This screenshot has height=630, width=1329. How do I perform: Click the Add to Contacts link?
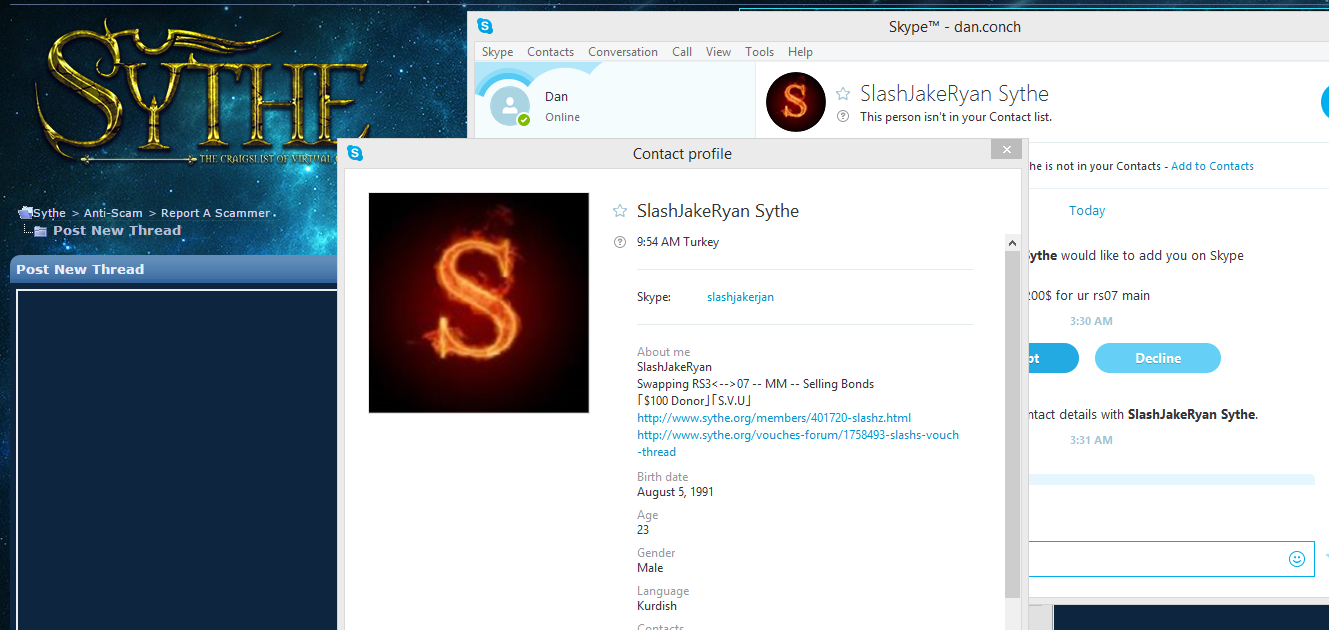click(x=1212, y=166)
